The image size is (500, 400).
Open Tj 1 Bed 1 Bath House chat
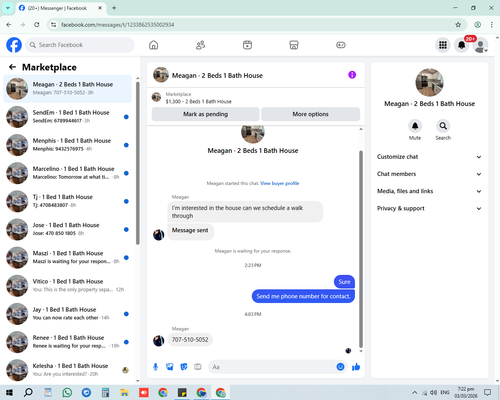pos(67,201)
